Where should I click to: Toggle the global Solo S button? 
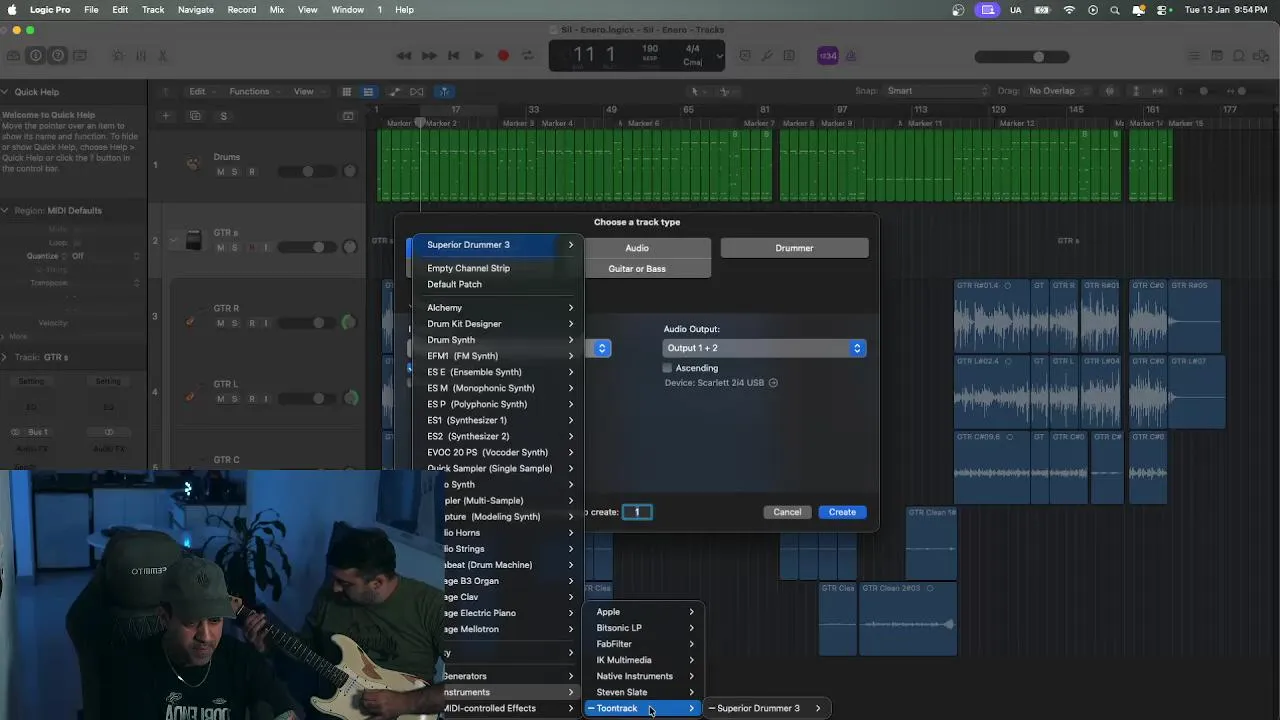tap(223, 116)
